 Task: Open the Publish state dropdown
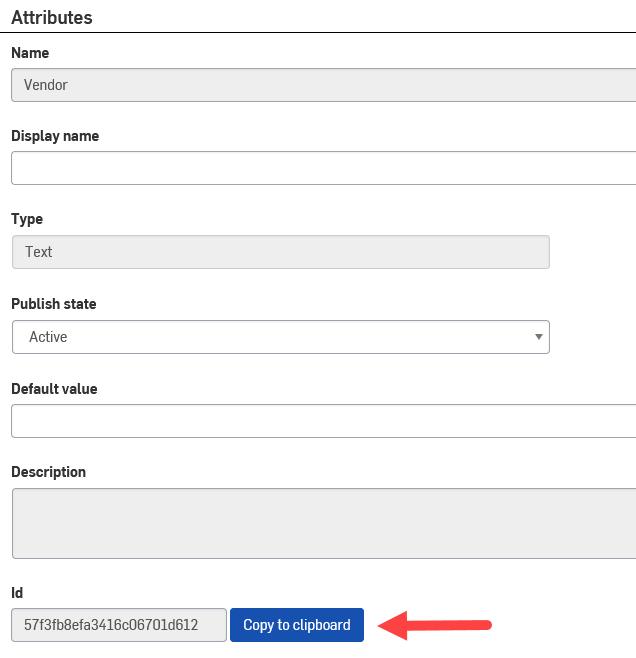point(280,337)
